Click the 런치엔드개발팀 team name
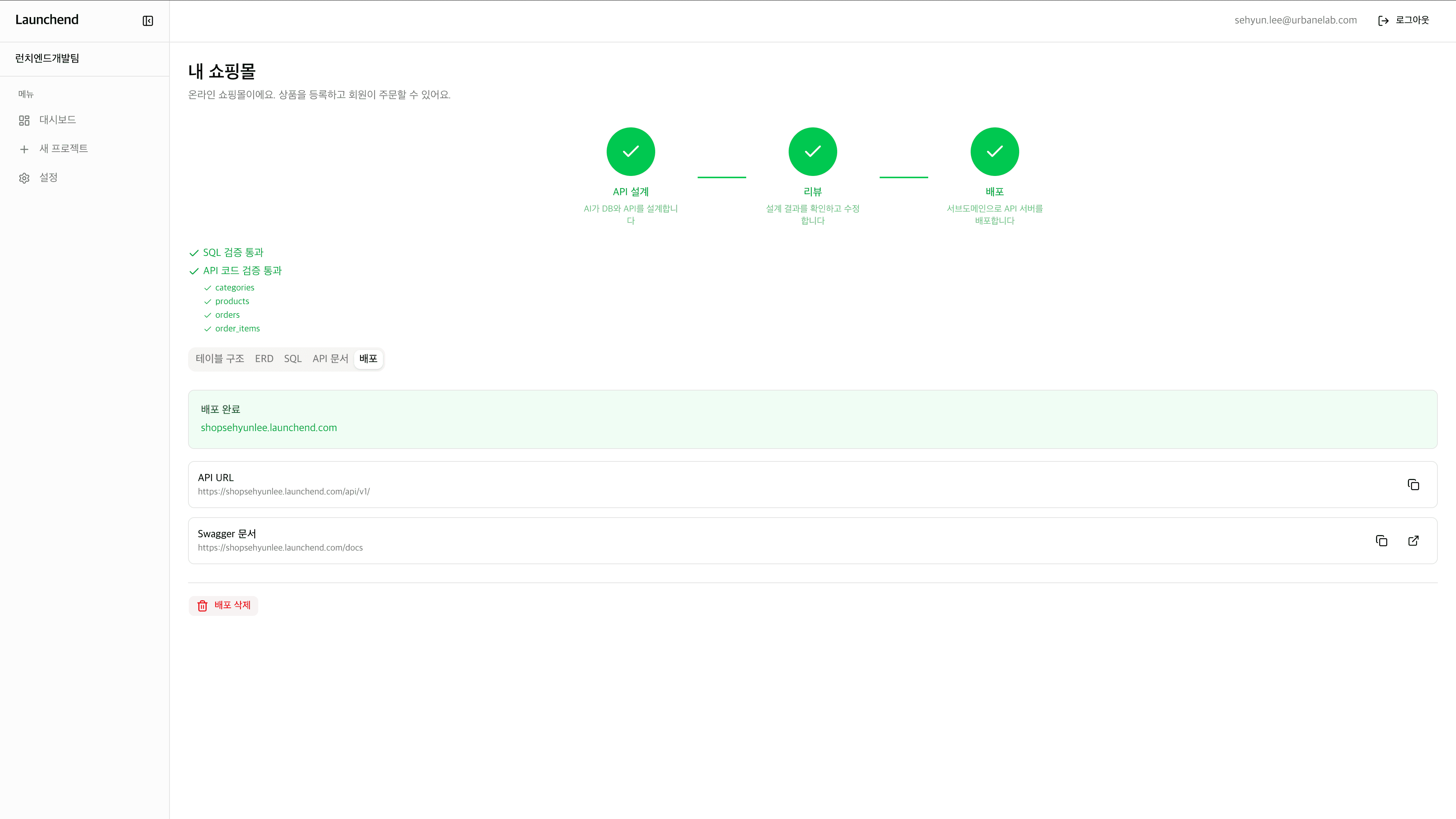The width and height of the screenshot is (1456, 819). click(x=47, y=58)
